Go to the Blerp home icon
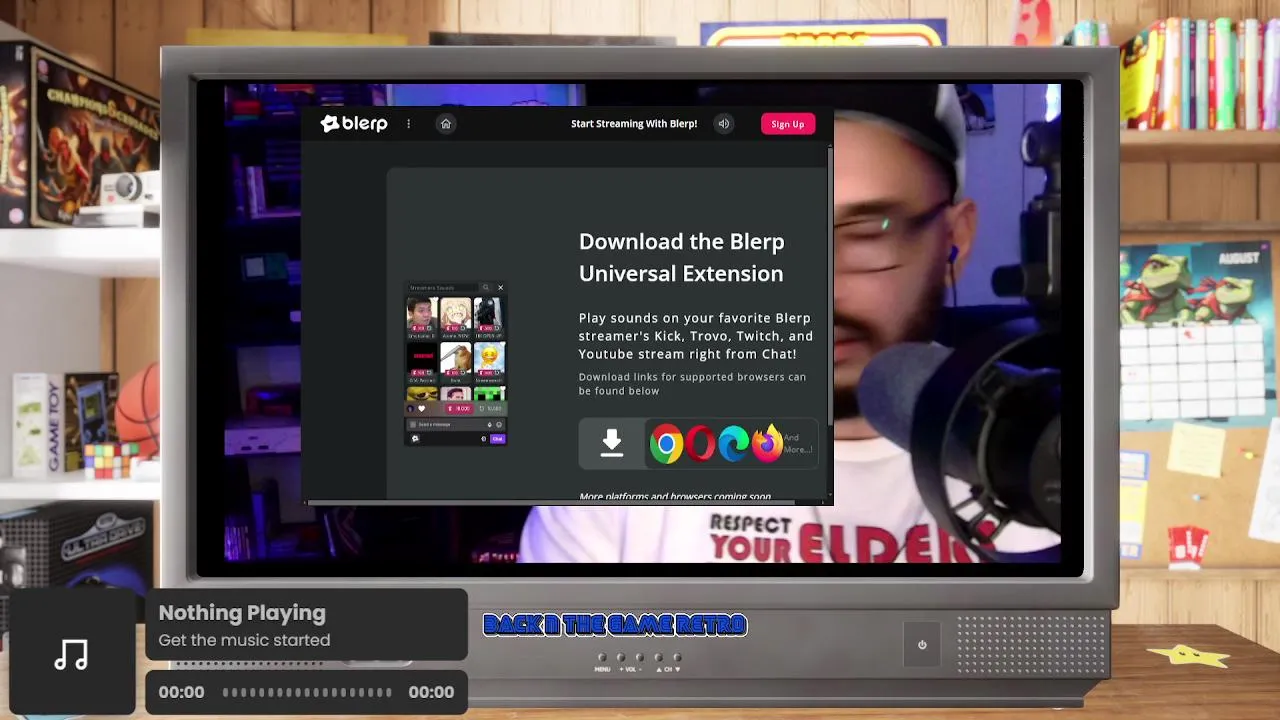 pyautogui.click(x=446, y=124)
